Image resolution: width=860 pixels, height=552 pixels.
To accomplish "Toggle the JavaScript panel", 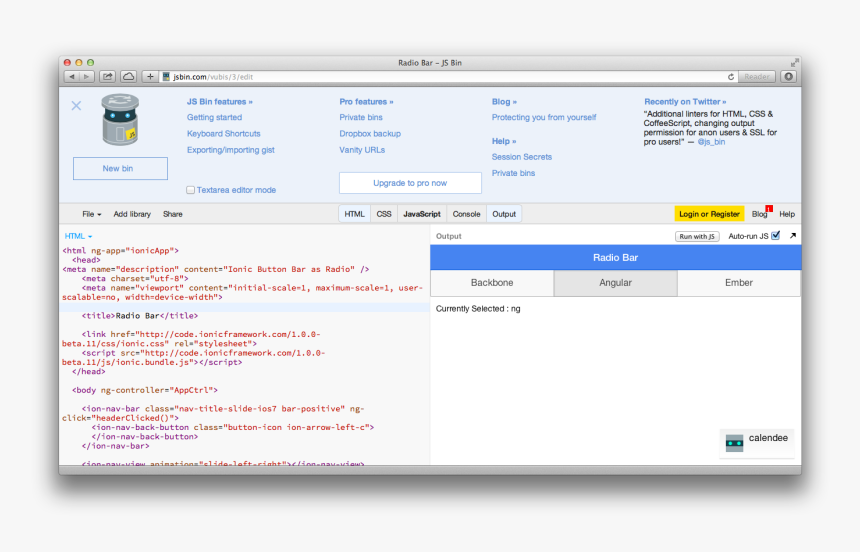I will point(421,214).
